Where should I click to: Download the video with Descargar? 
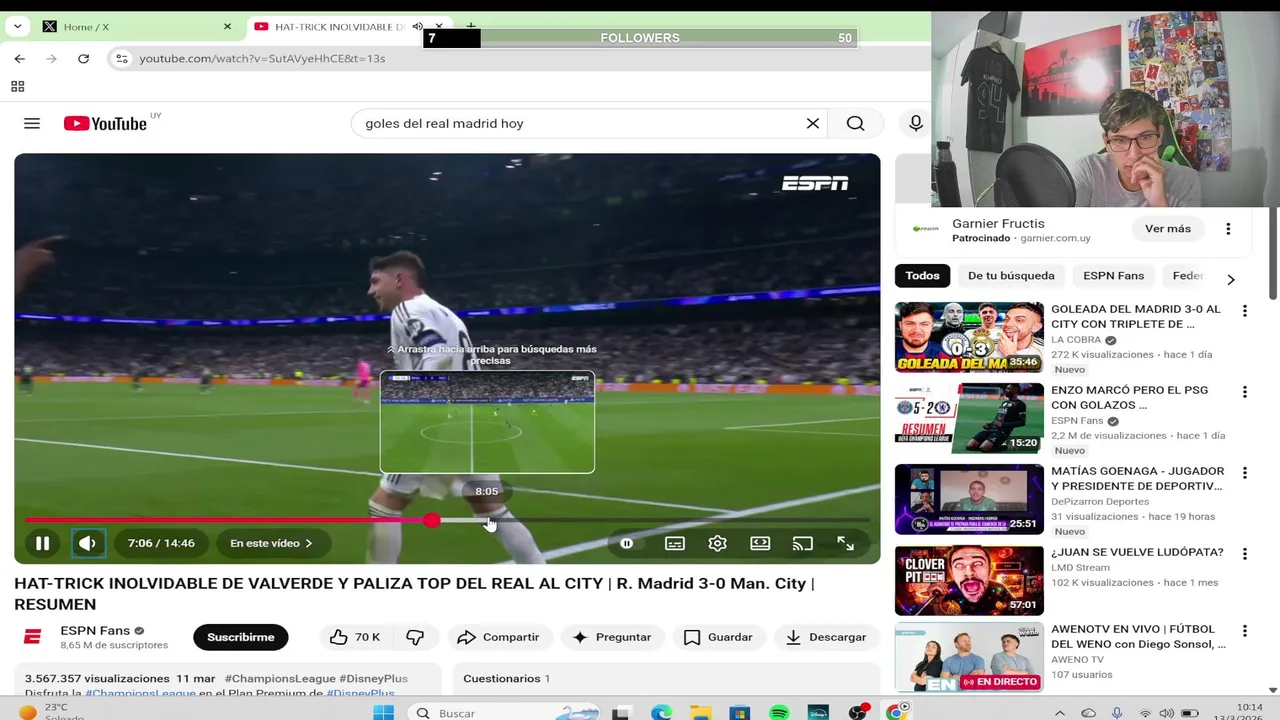[826, 637]
